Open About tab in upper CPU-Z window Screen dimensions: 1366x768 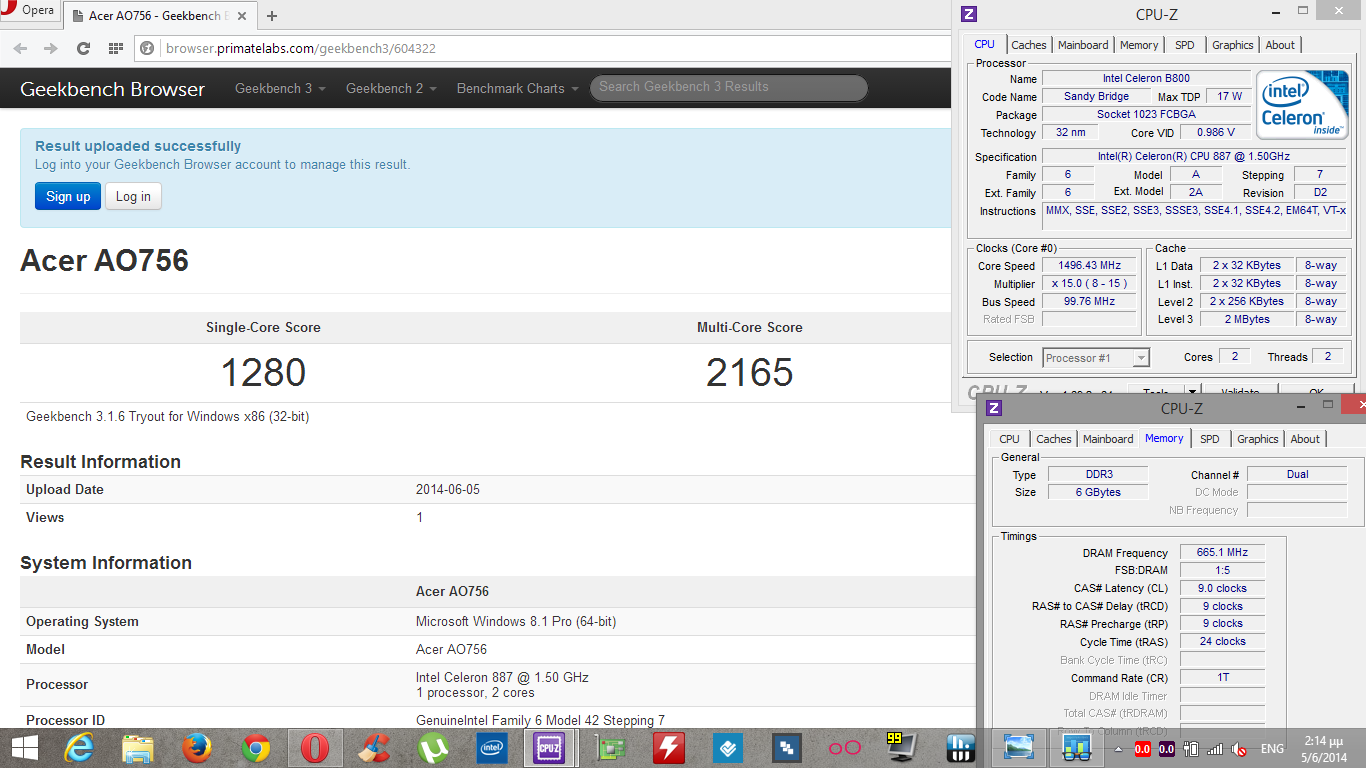1280,45
